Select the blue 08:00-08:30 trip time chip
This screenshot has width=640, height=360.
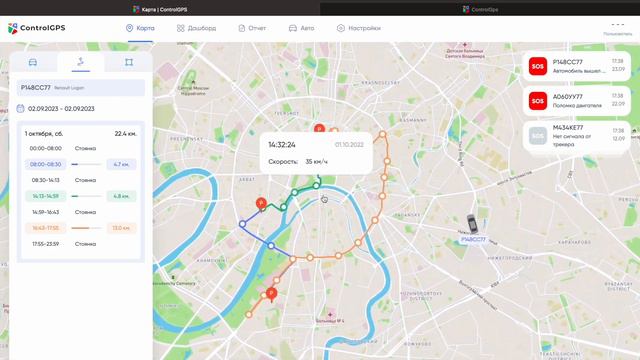pos(45,164)
